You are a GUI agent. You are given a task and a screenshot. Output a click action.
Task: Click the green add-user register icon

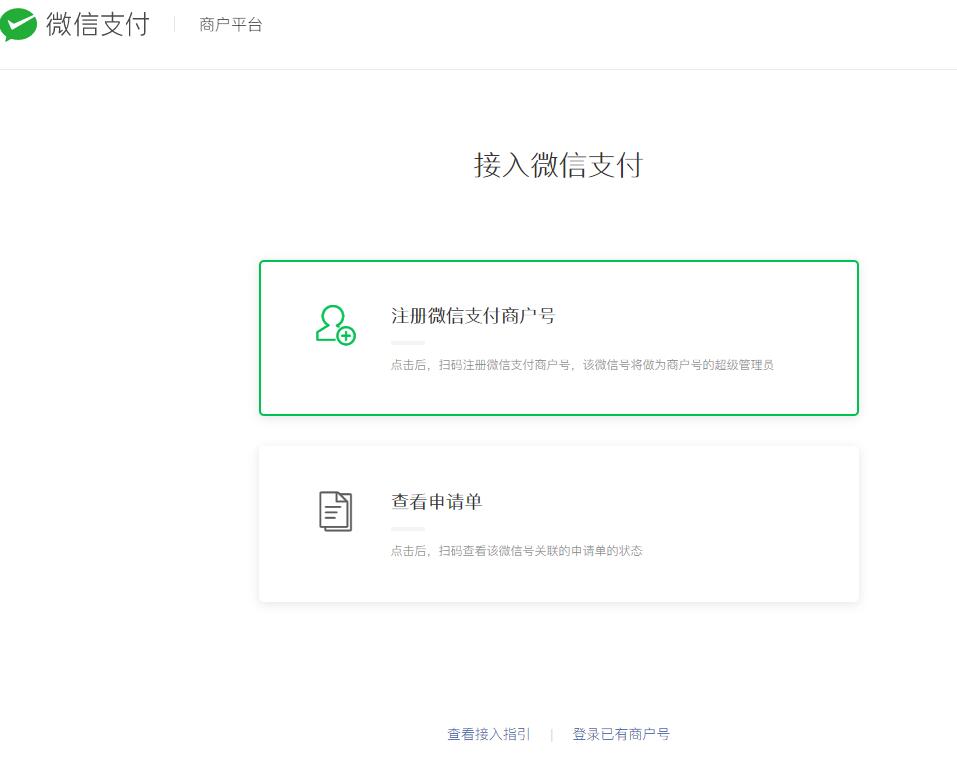(x=336, y=325)
